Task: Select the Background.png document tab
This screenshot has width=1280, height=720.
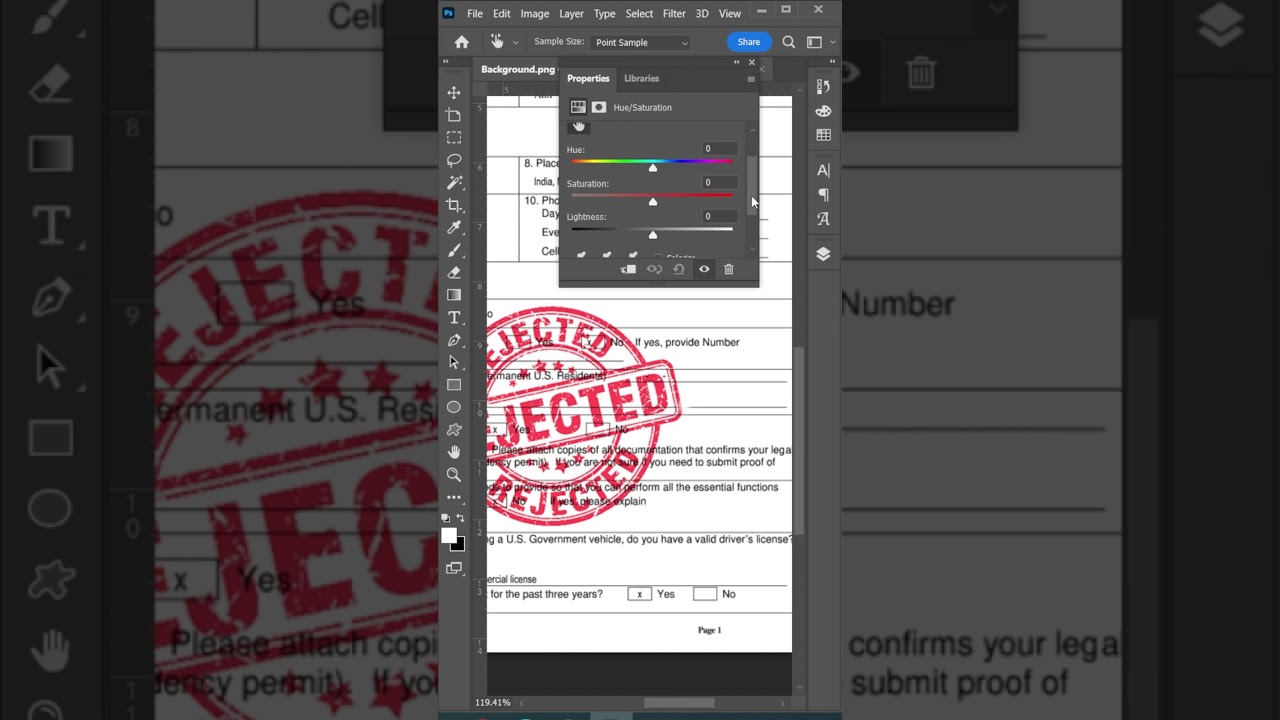Action: 517,69
